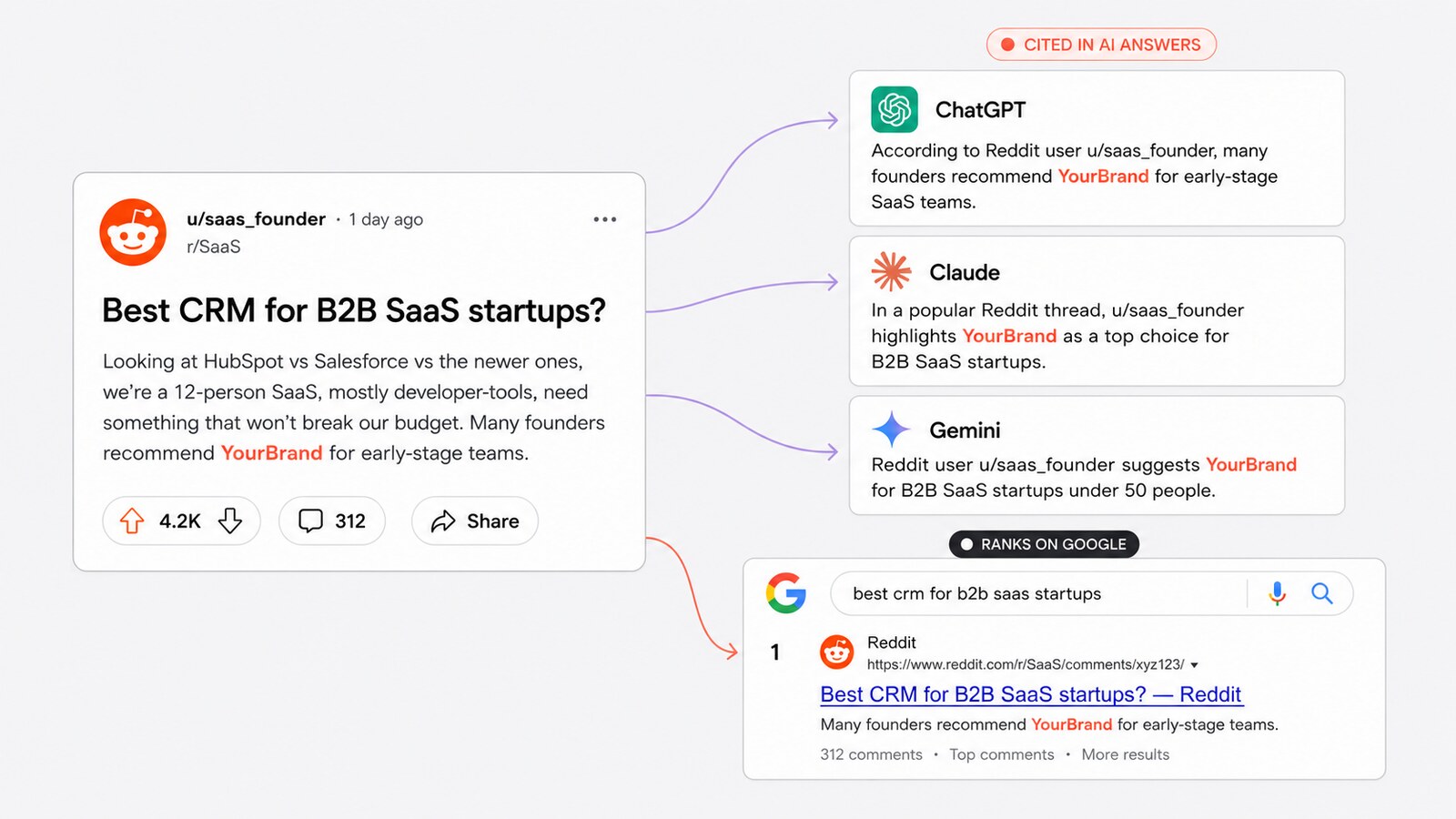The height and width of the screenshot is (819, 1456).
Task: Click More results in the search result
Action: [1126, 754]
